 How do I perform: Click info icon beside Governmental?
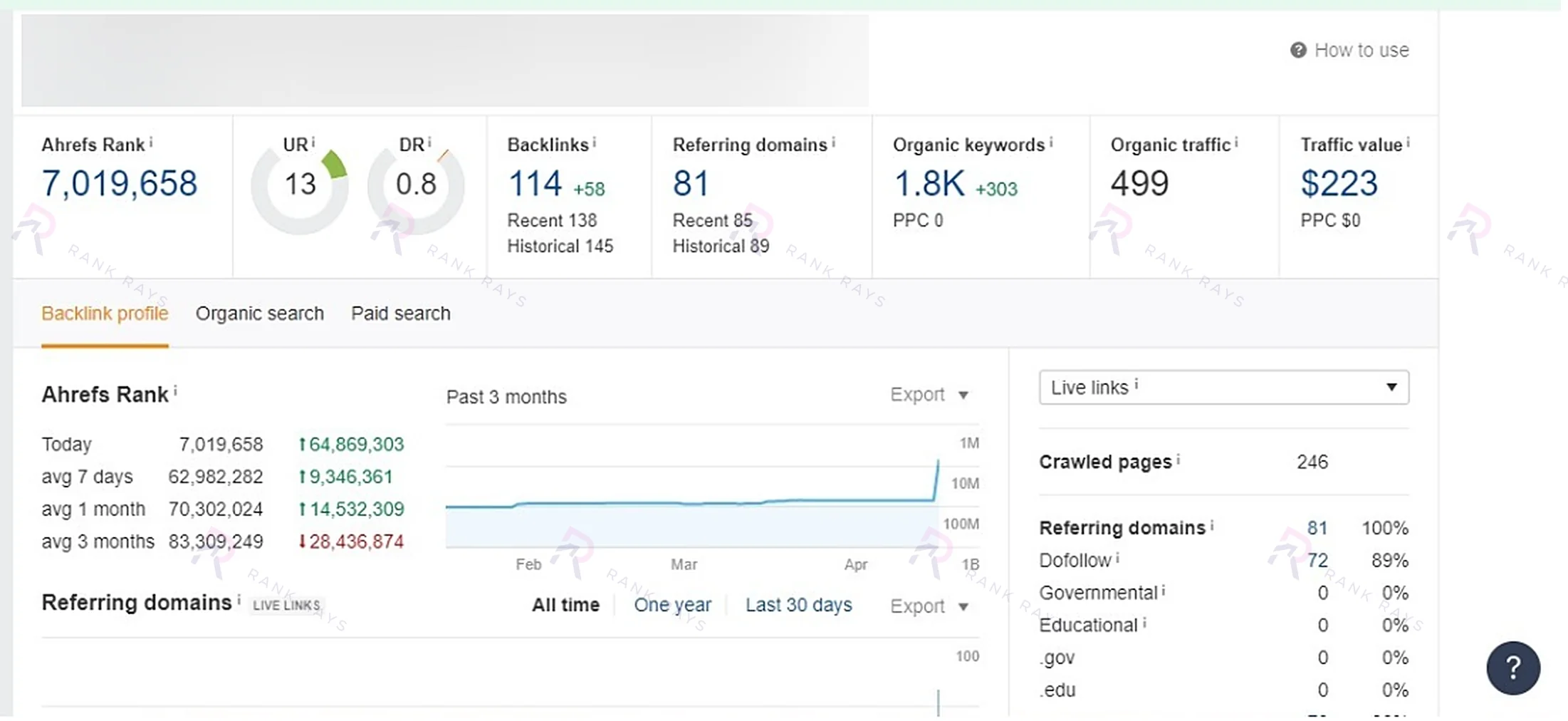tap(1164, 590)
